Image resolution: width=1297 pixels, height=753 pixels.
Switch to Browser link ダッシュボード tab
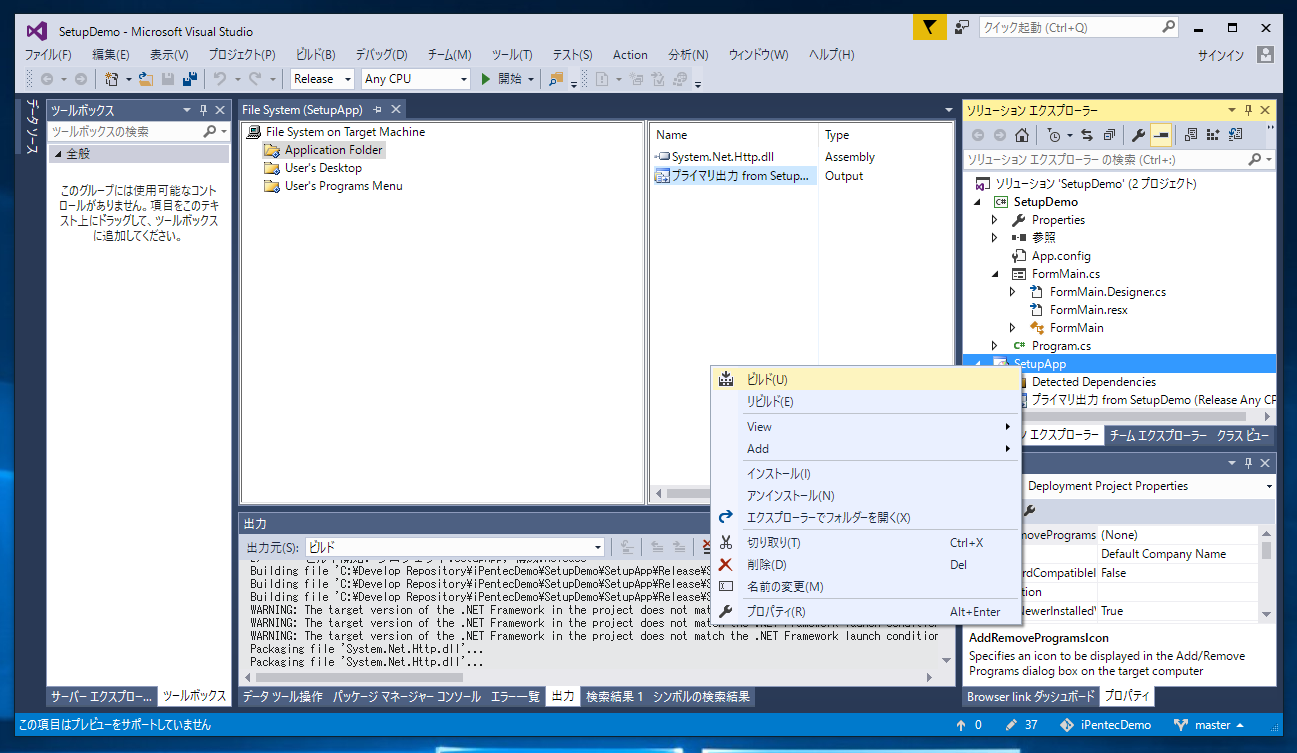tap(1031, 697)
